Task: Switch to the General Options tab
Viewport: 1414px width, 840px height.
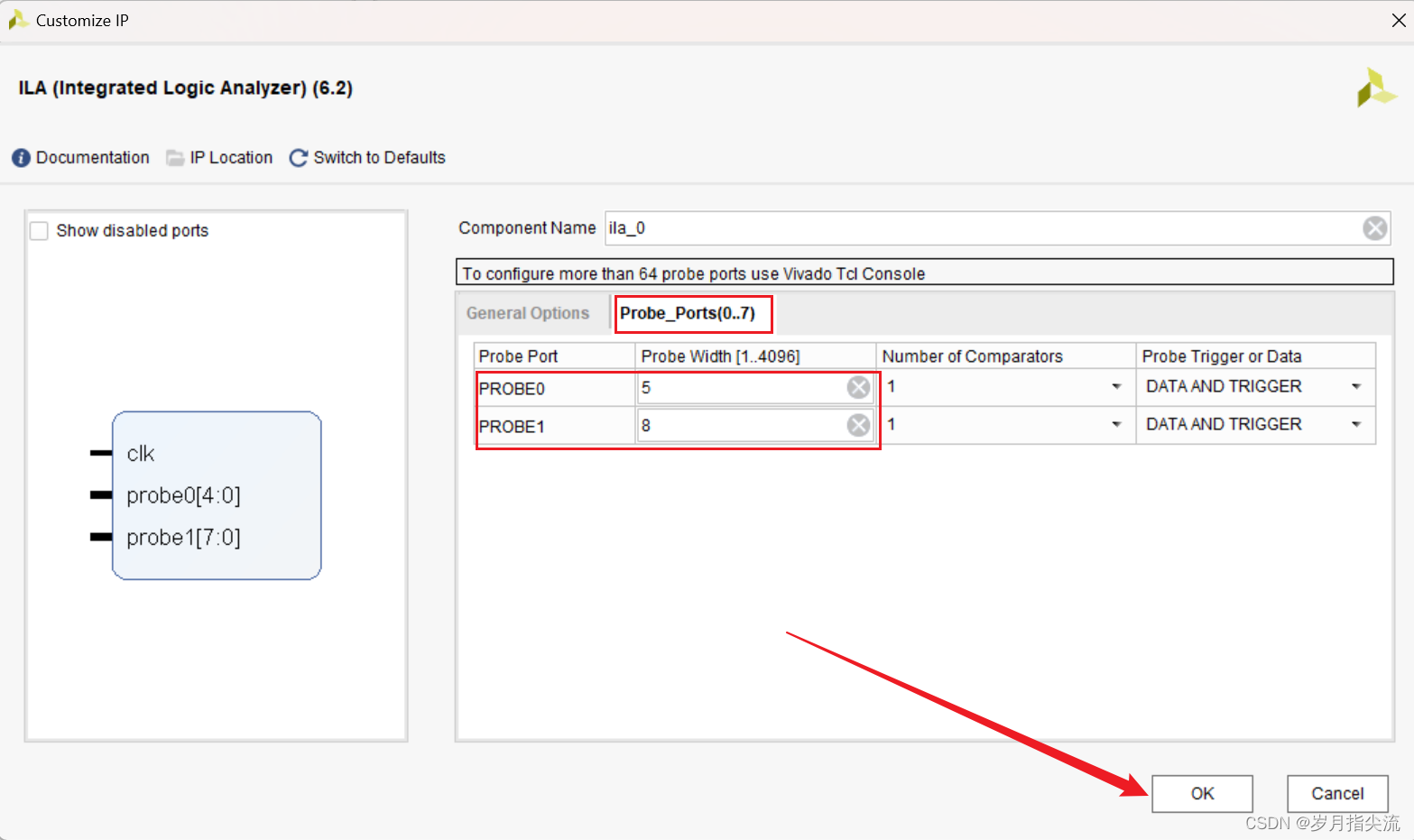Action: pyautogui.click(x=528, y=313)
